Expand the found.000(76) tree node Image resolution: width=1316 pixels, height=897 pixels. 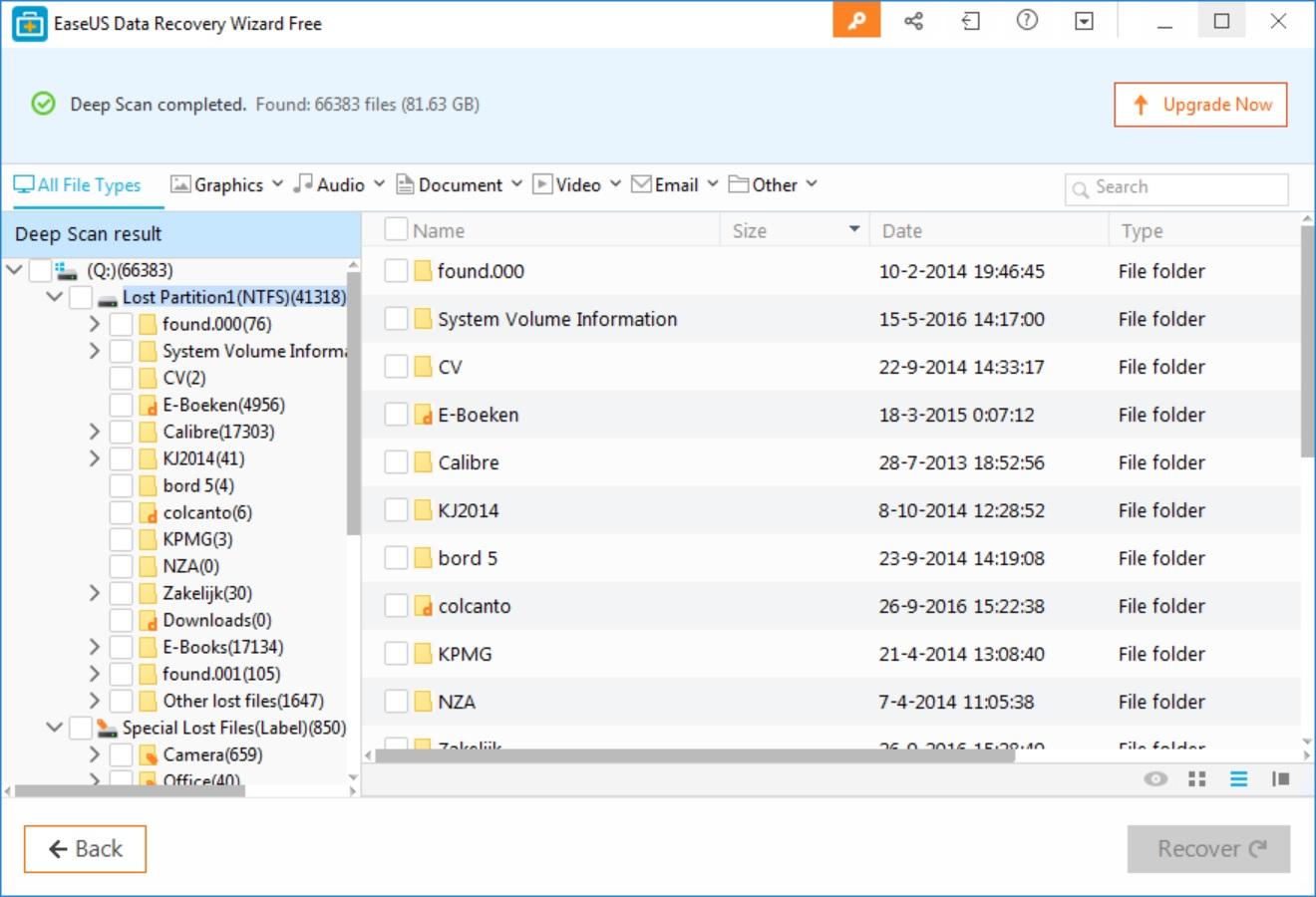point(94,324)
